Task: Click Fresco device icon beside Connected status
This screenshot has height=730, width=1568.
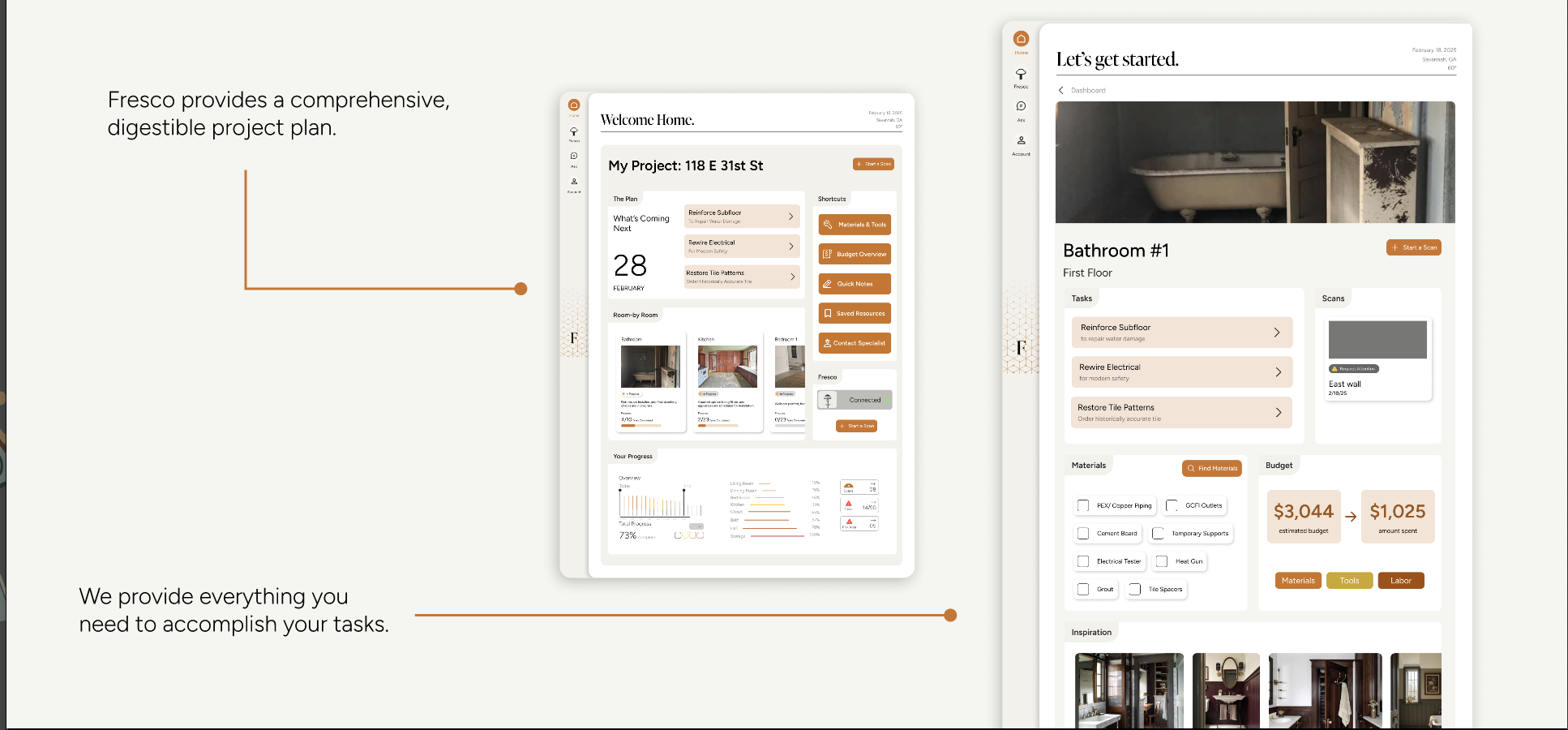Action: (x=828, y=400)
